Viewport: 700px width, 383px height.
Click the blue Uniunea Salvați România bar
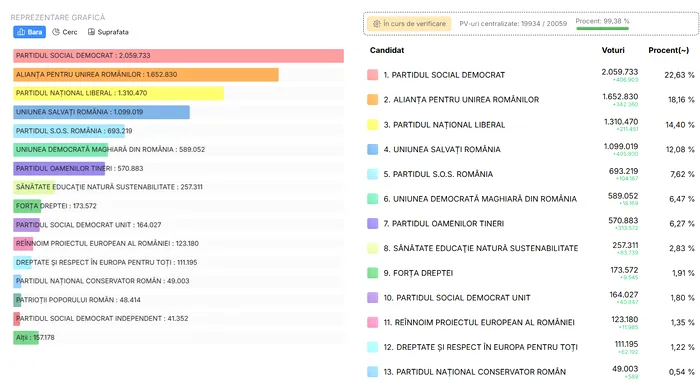[x=101, y=112]
